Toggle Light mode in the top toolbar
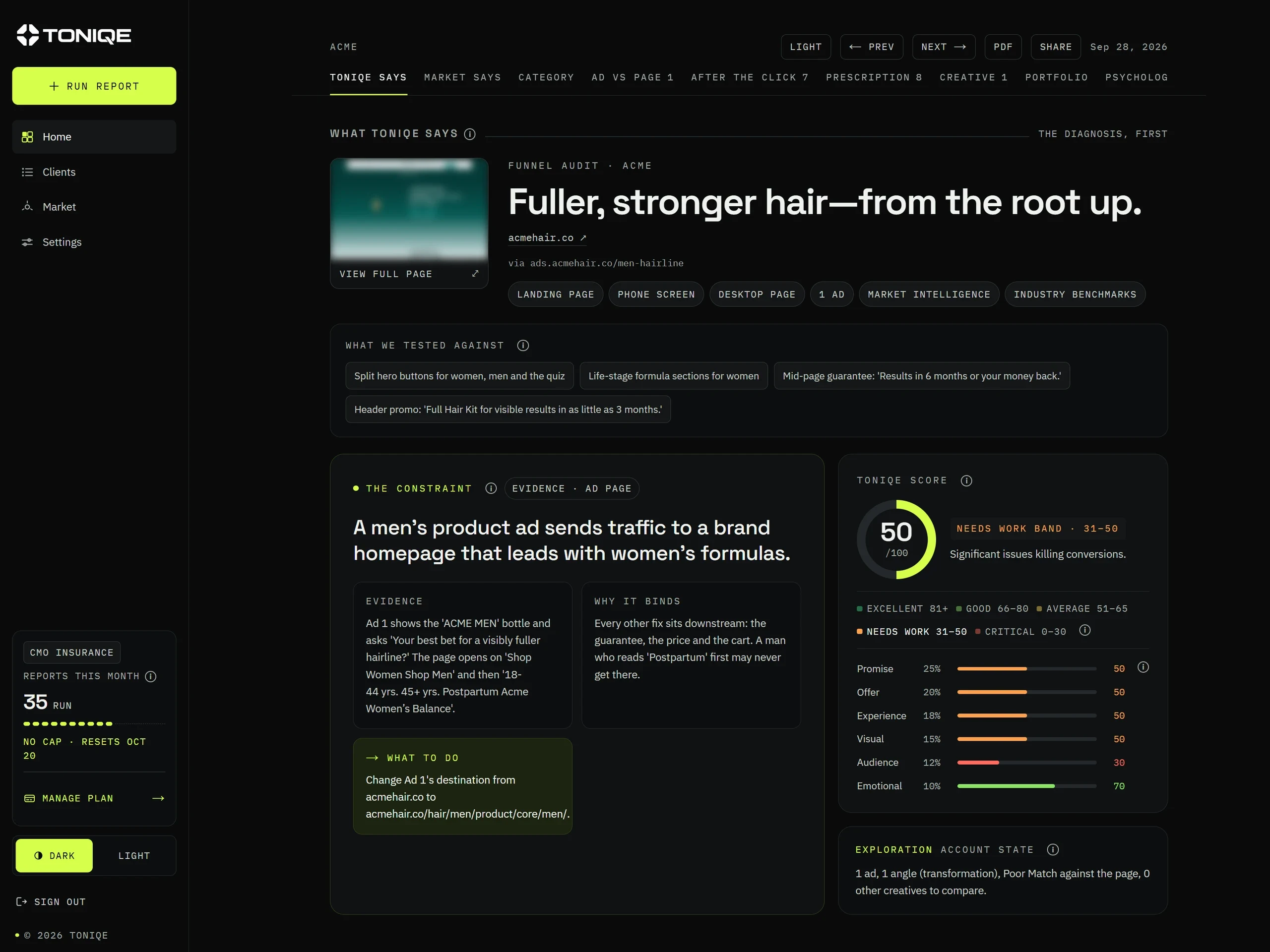1270x952 pixels. [806, 47]
